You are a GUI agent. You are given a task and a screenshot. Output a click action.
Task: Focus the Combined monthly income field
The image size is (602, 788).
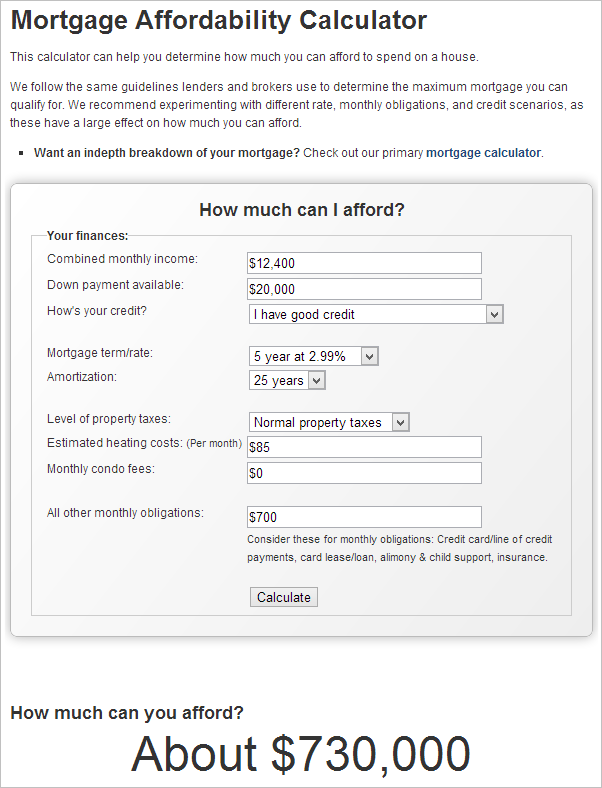(364, 263)
